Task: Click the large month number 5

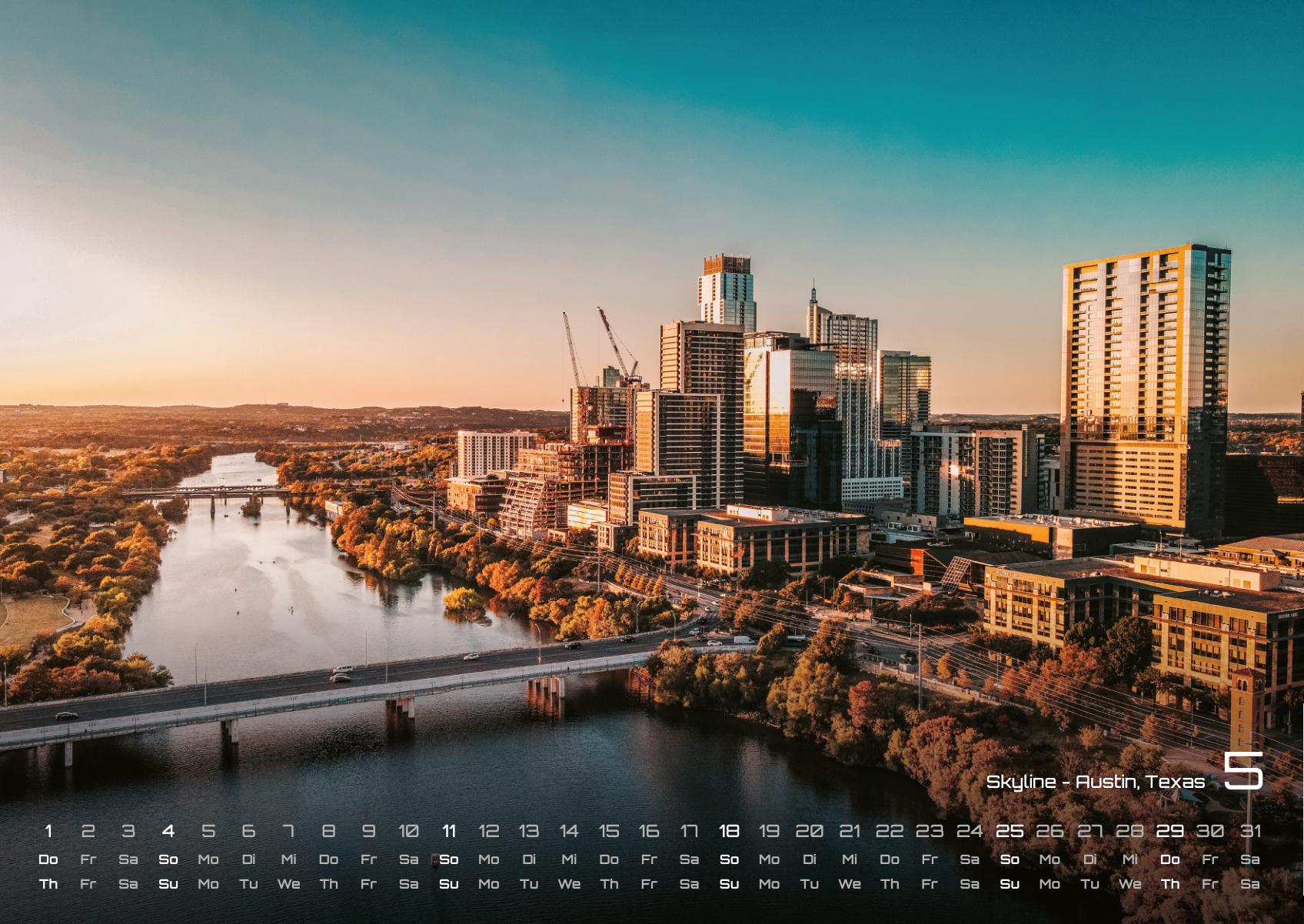Action: tap(1243, 770)
